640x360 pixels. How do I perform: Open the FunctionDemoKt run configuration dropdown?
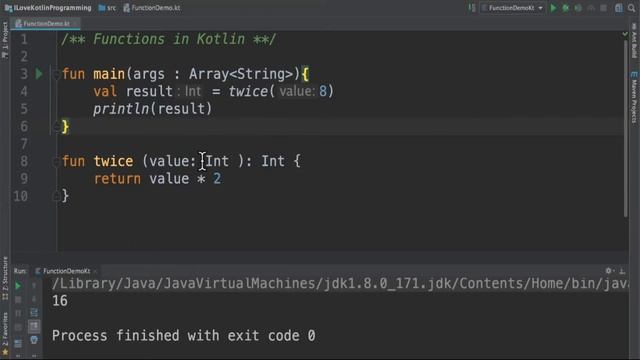point(512,8)
